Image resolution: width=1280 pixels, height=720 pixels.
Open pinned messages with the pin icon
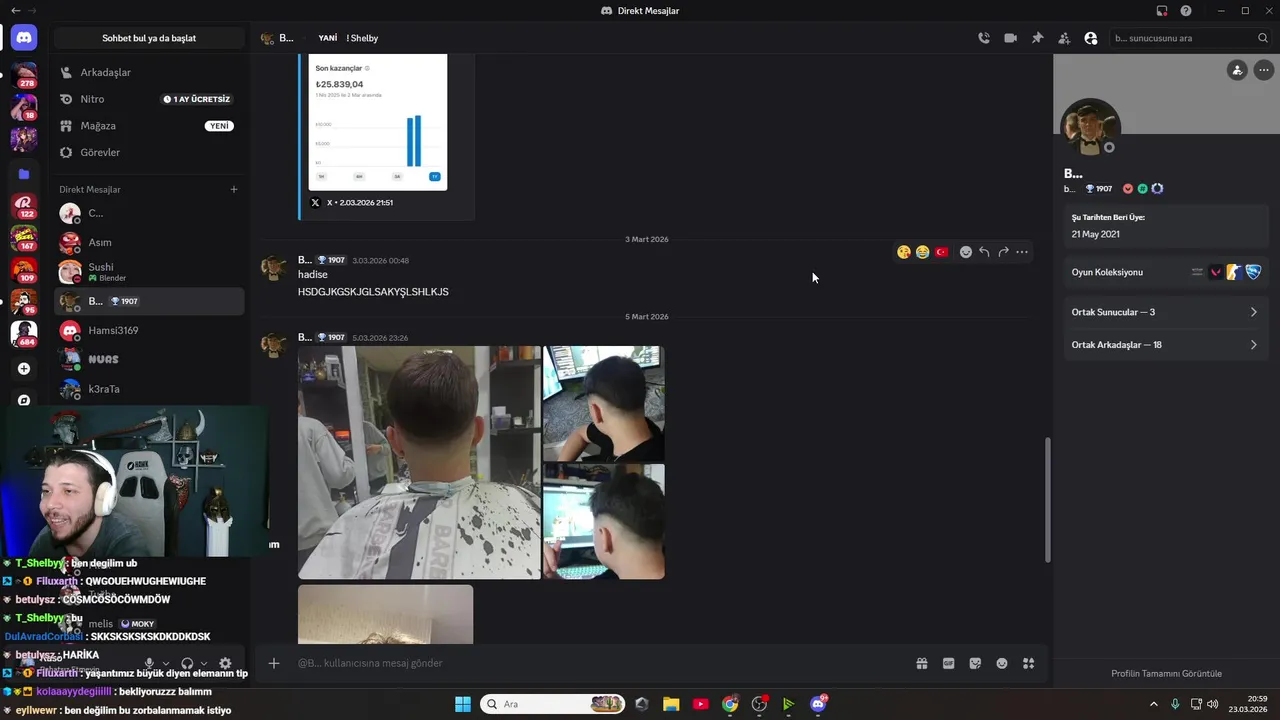click(1037, 38)
